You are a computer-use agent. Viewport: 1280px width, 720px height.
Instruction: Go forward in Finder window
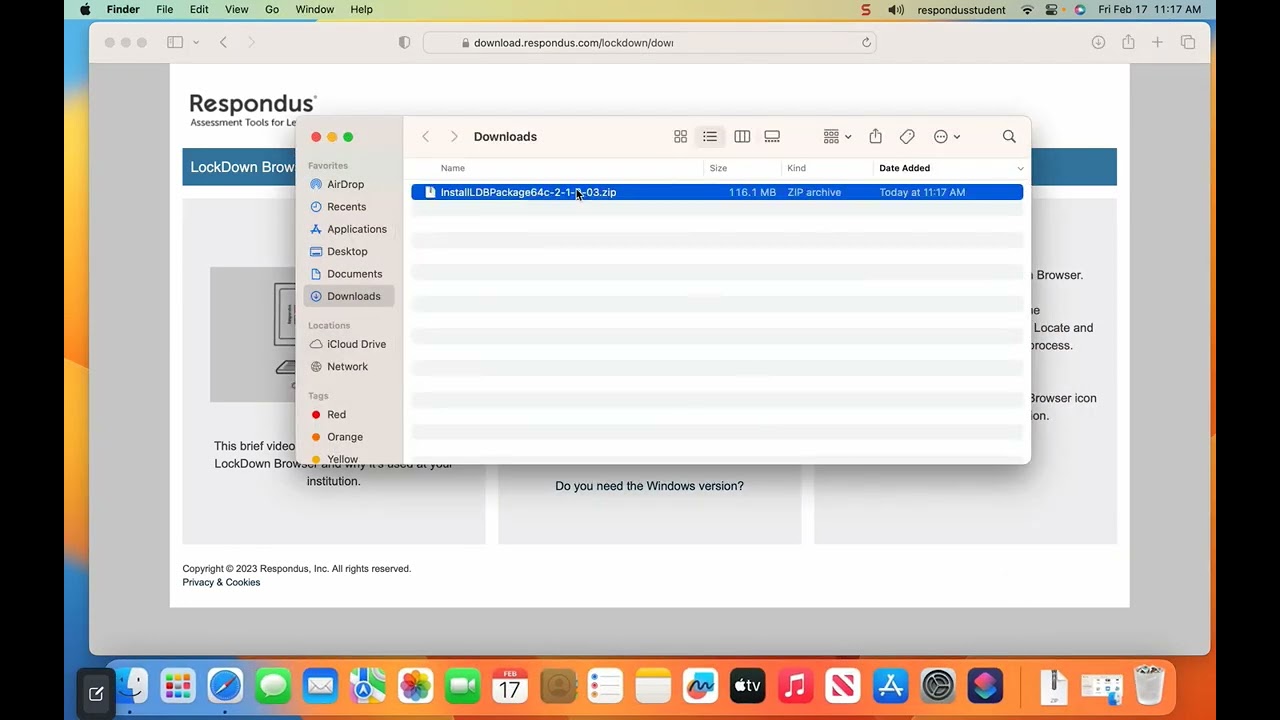(454, 137)
